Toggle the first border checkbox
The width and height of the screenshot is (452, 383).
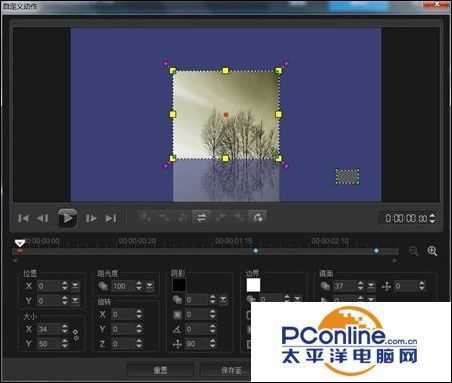(x=248, y=315)
